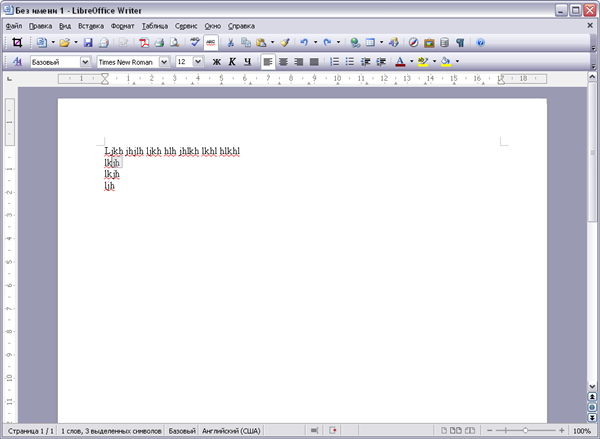This screenshot has width=600, height=439.
Task: Open the Navigator compass icon
Action: [x=413, y=43]
